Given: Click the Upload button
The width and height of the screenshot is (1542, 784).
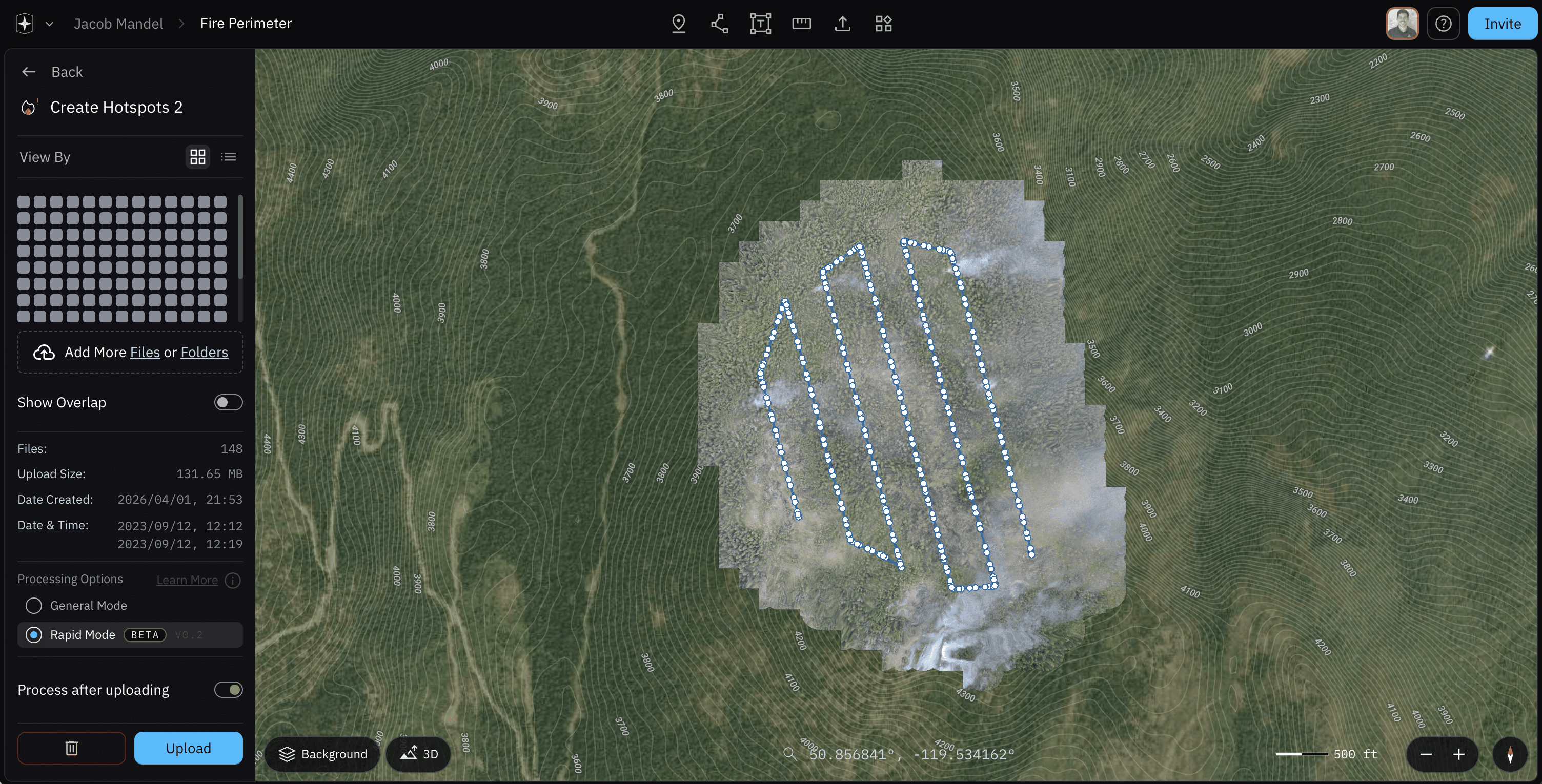Looking at the screenshot, I should 188,748.
